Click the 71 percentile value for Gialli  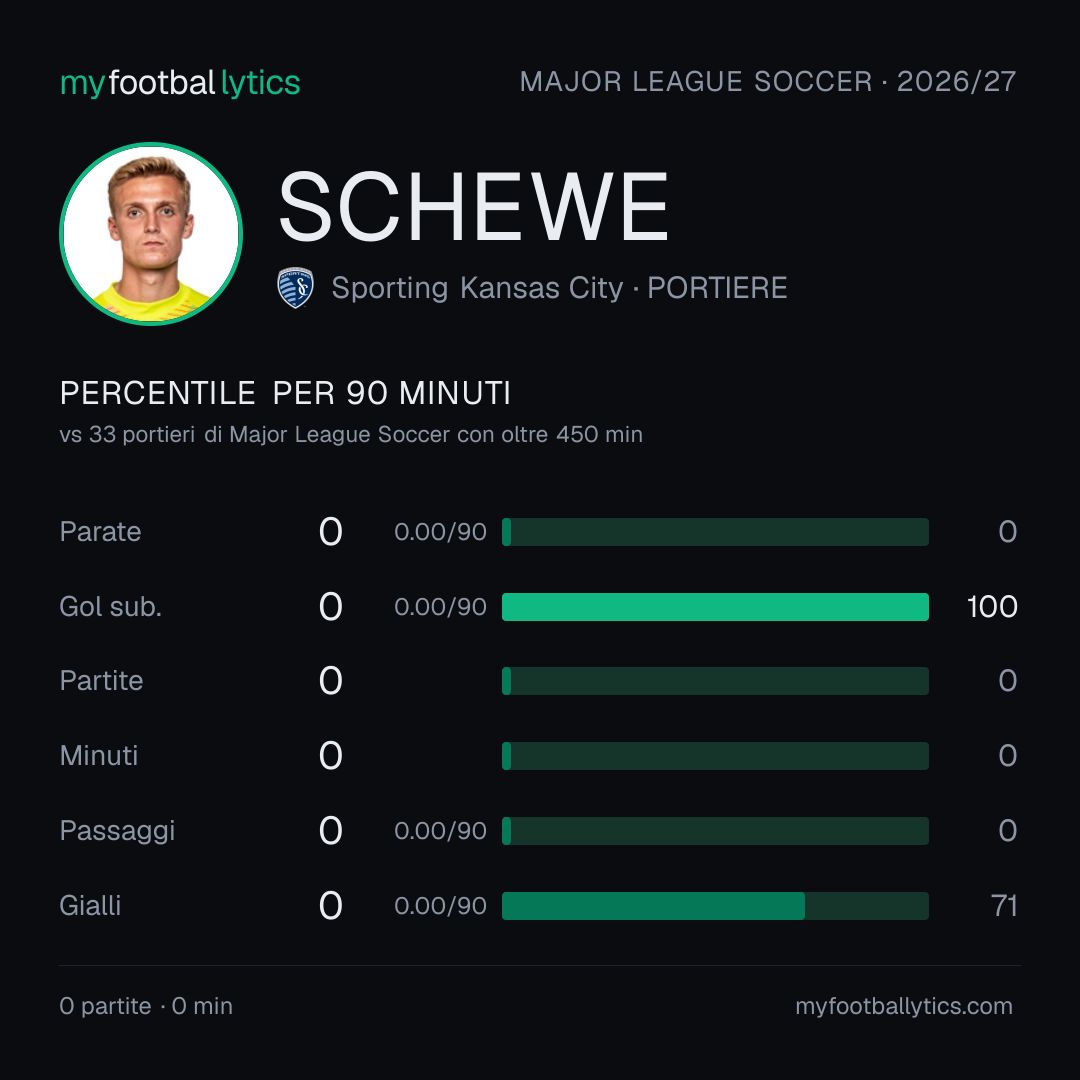[1004, 906]
